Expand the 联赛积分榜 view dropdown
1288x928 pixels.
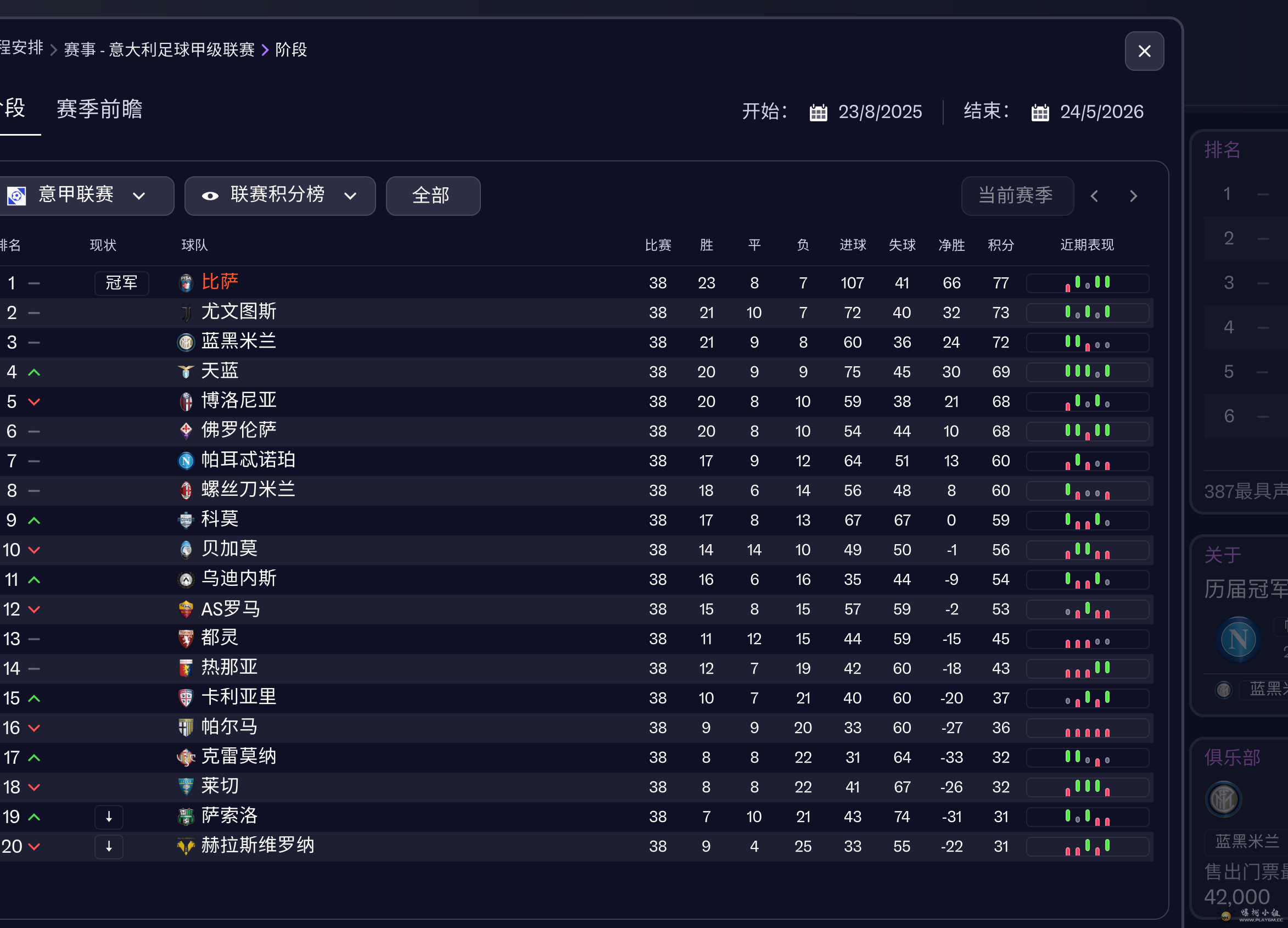click(x=350, y=196)
